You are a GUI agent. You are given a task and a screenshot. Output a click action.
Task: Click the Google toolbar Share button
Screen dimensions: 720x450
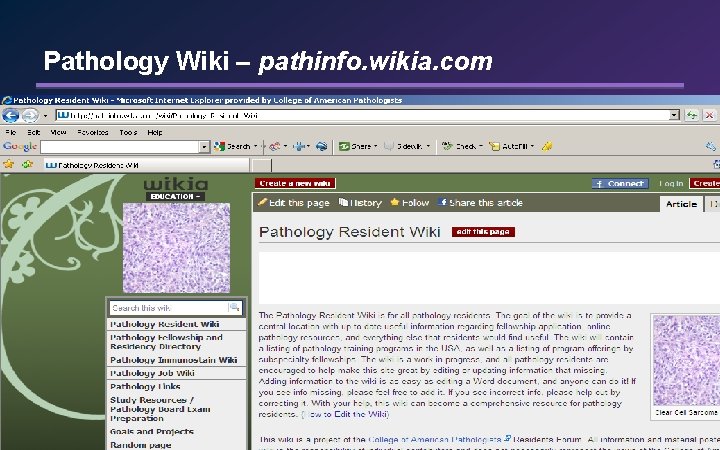355,146
